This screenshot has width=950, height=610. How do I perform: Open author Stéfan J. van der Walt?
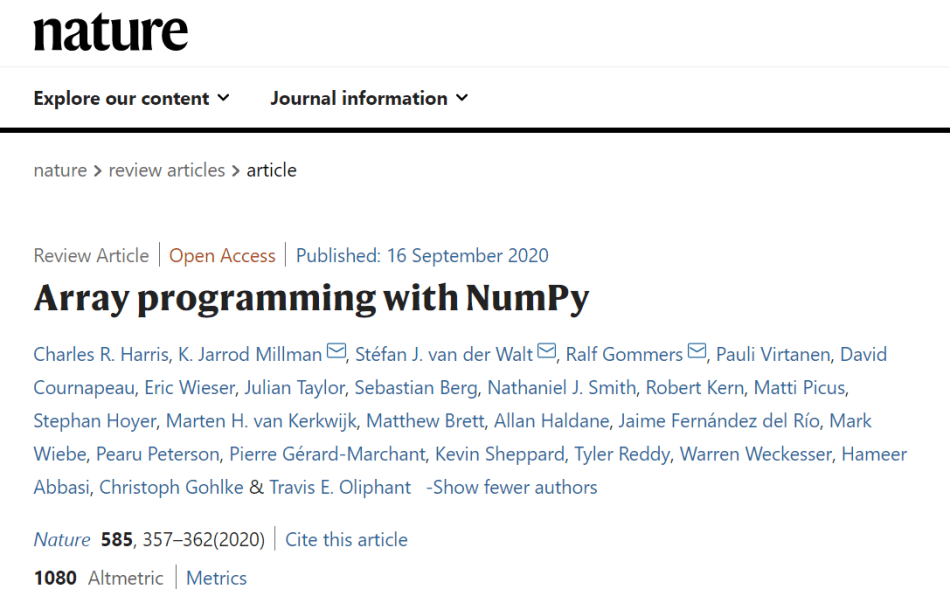443,354
